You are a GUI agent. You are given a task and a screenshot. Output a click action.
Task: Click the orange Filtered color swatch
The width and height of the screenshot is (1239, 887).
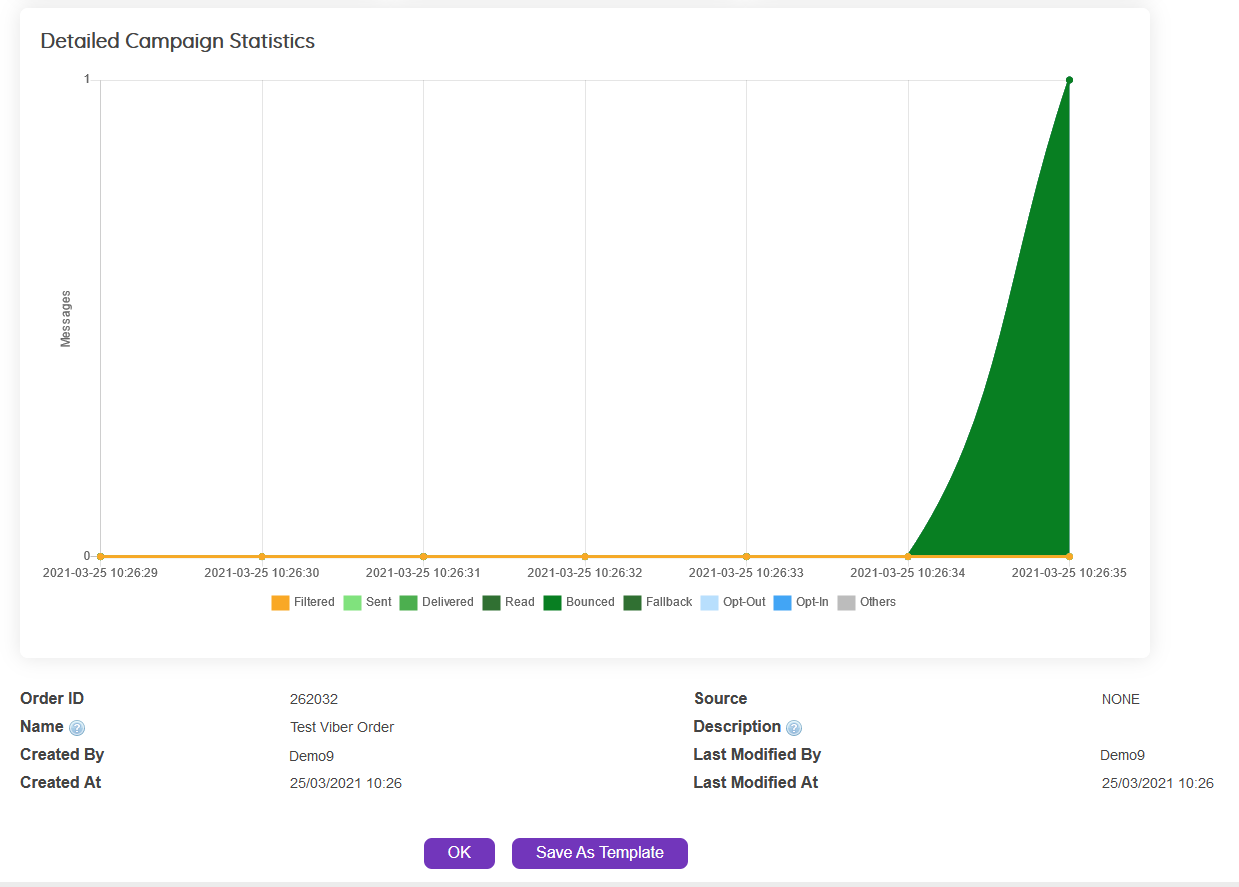(280, 603)
